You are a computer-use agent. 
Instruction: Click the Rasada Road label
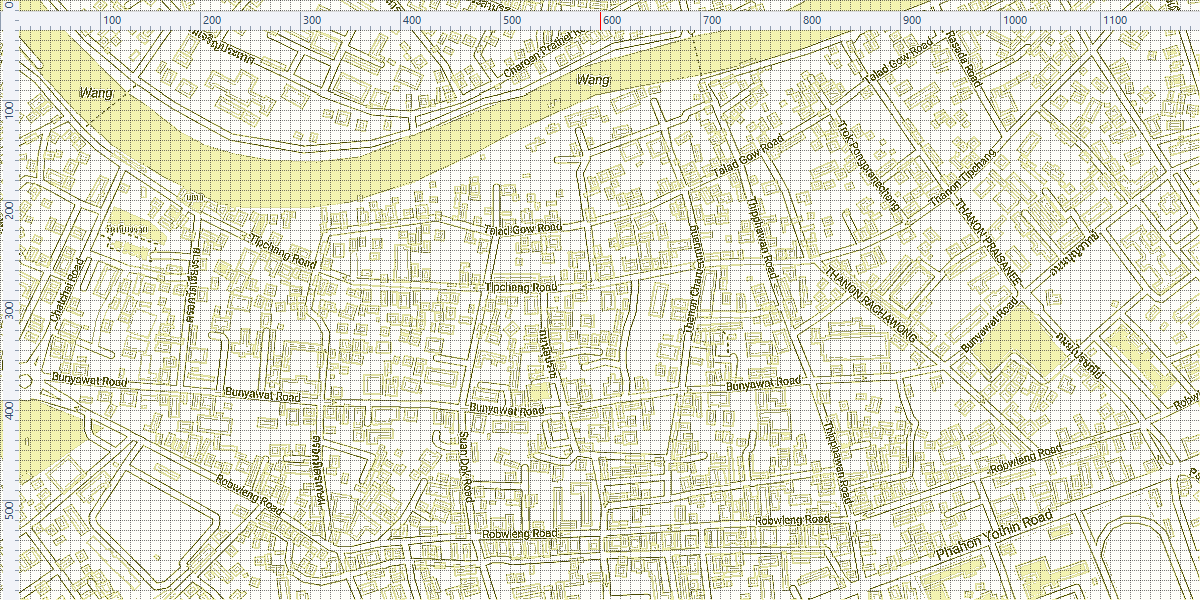[965, 58]
